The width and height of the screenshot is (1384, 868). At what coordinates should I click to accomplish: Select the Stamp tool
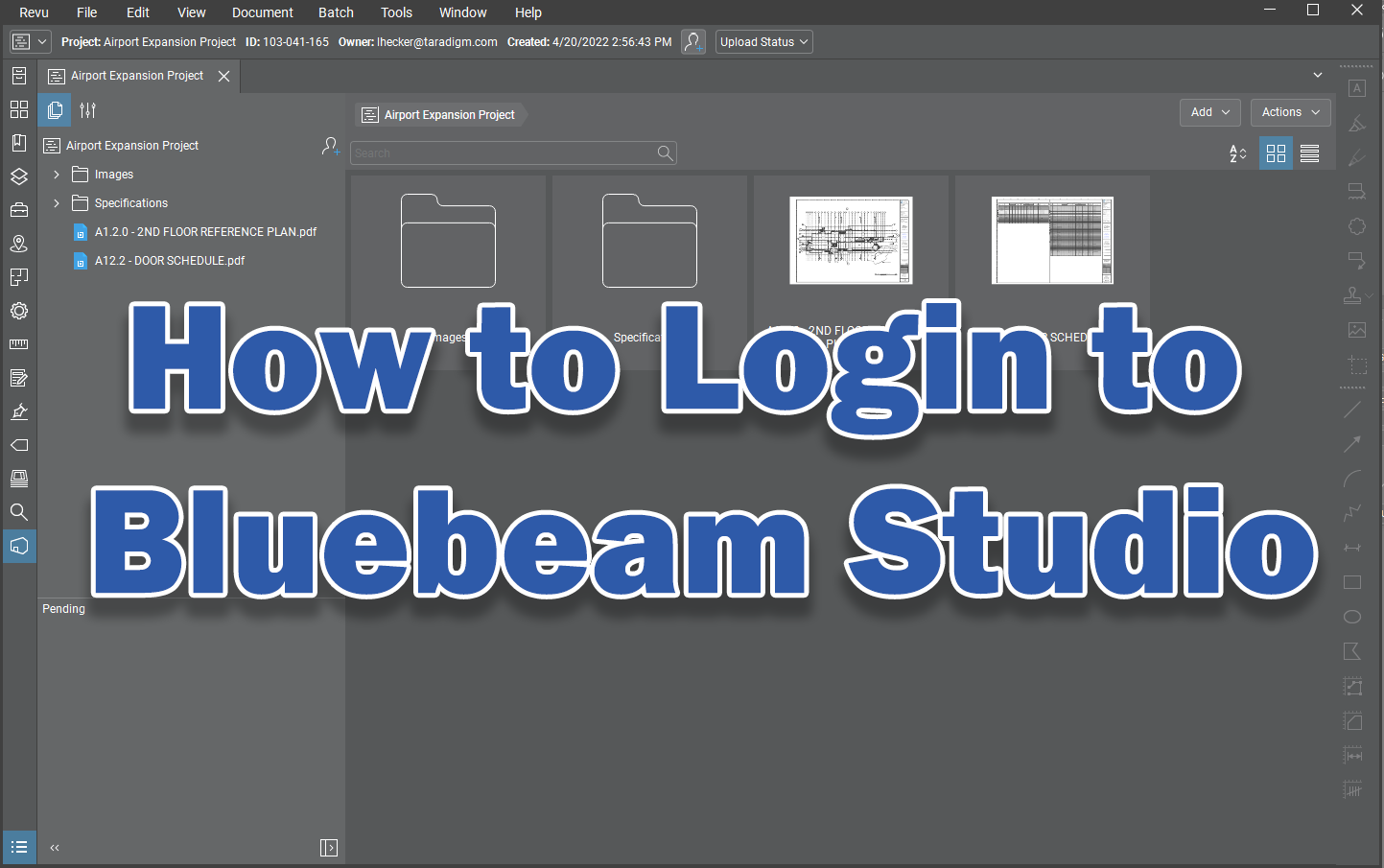[x=1352, y=295]
